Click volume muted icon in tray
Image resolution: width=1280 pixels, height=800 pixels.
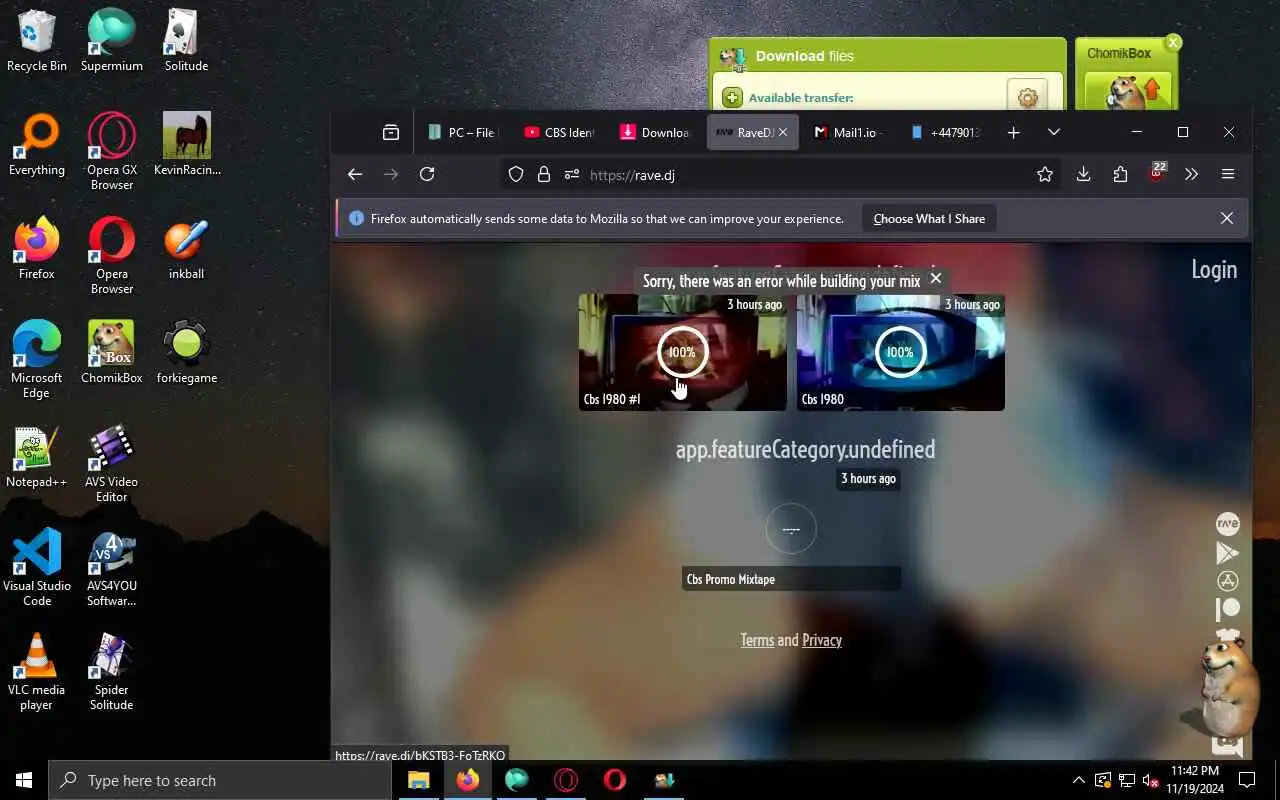pyautogui.click(x=1151, y=780)
